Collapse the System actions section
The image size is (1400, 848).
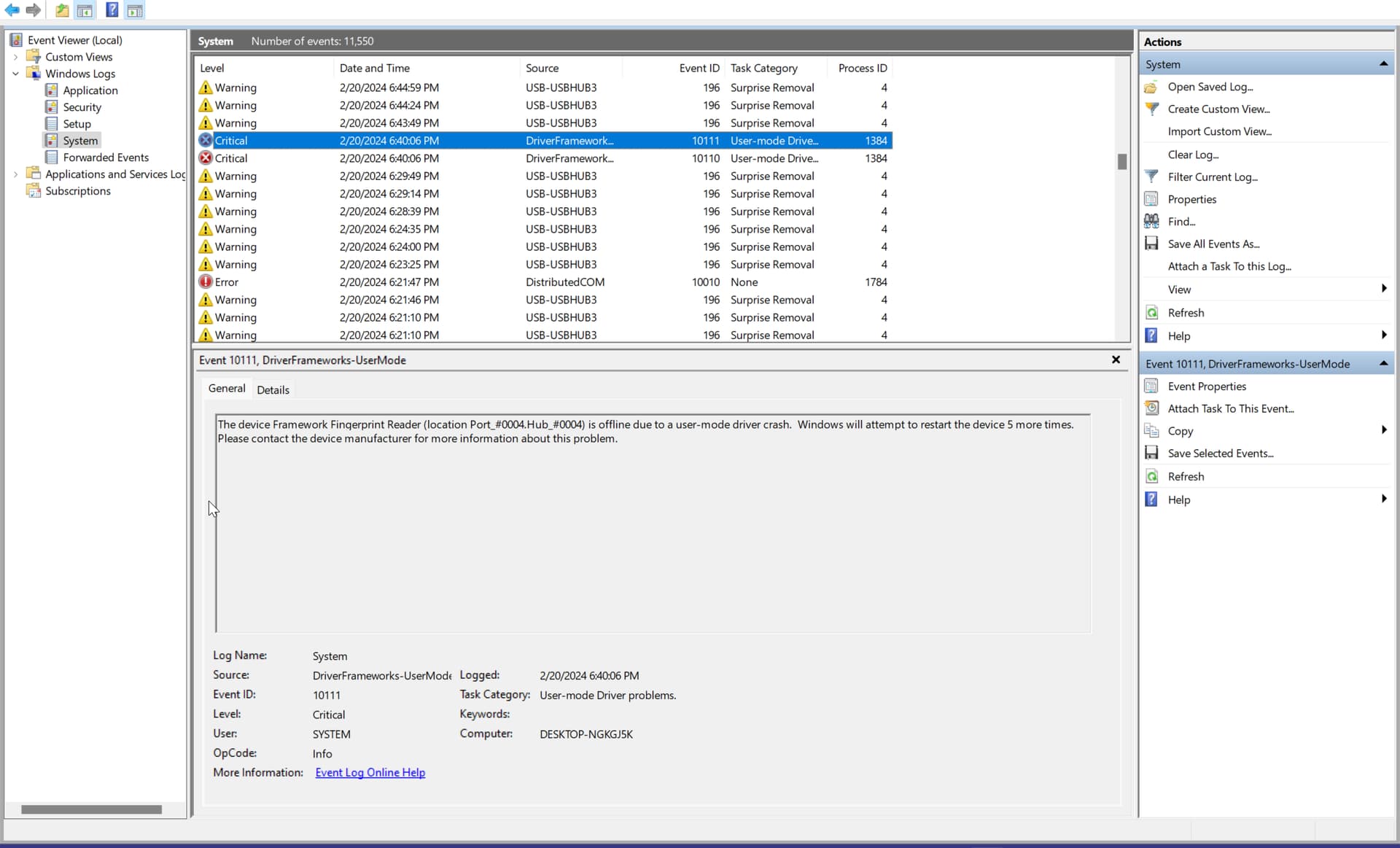pyautogui.click(x=1383, y=64)
